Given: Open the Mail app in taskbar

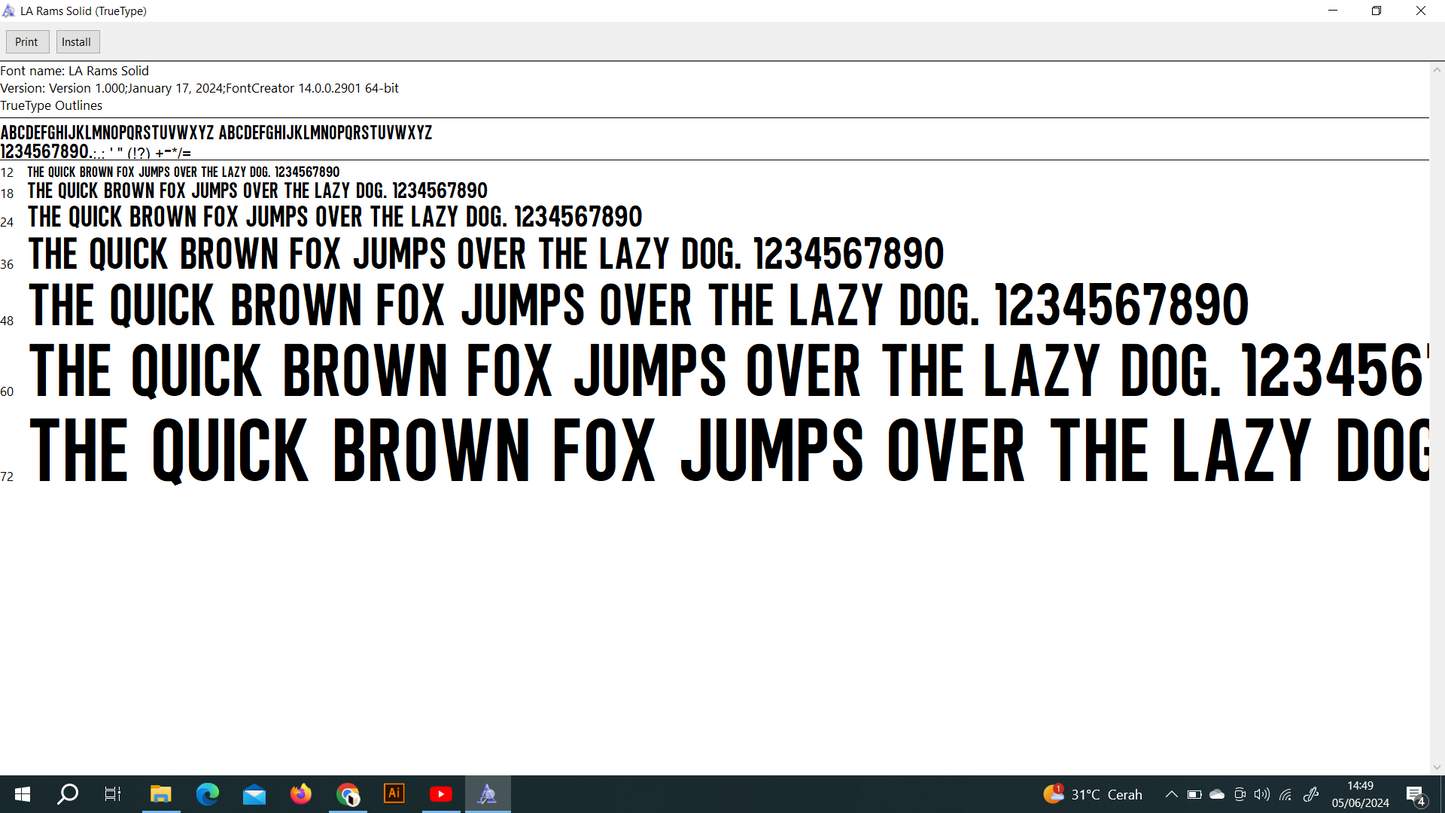Looking at the screenshot, I should (x=254, y=794).
